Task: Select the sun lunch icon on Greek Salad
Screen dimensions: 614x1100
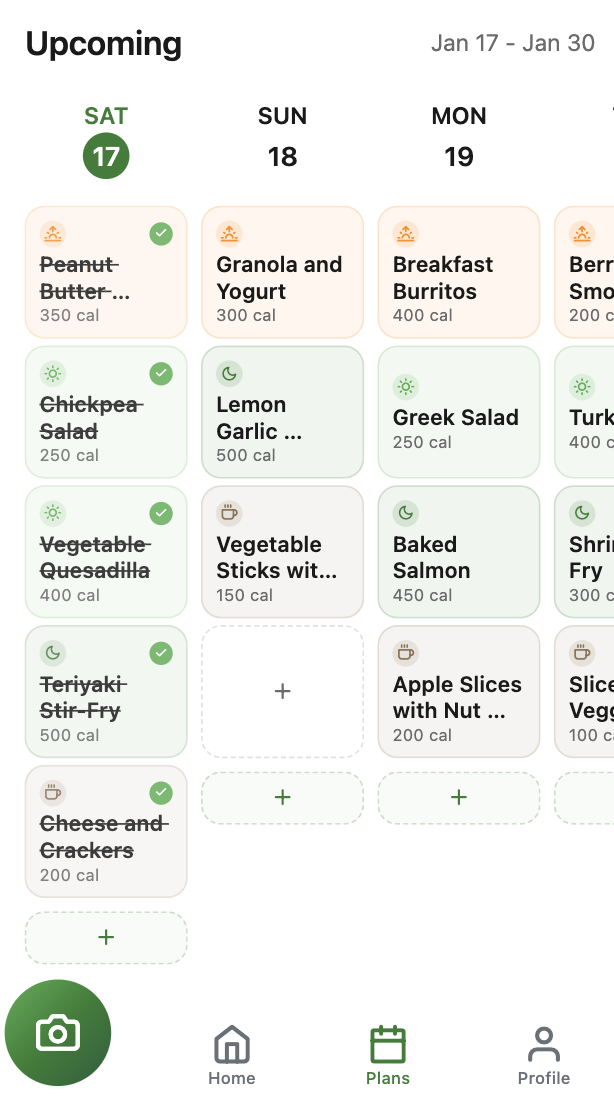Action: (405, 386)
